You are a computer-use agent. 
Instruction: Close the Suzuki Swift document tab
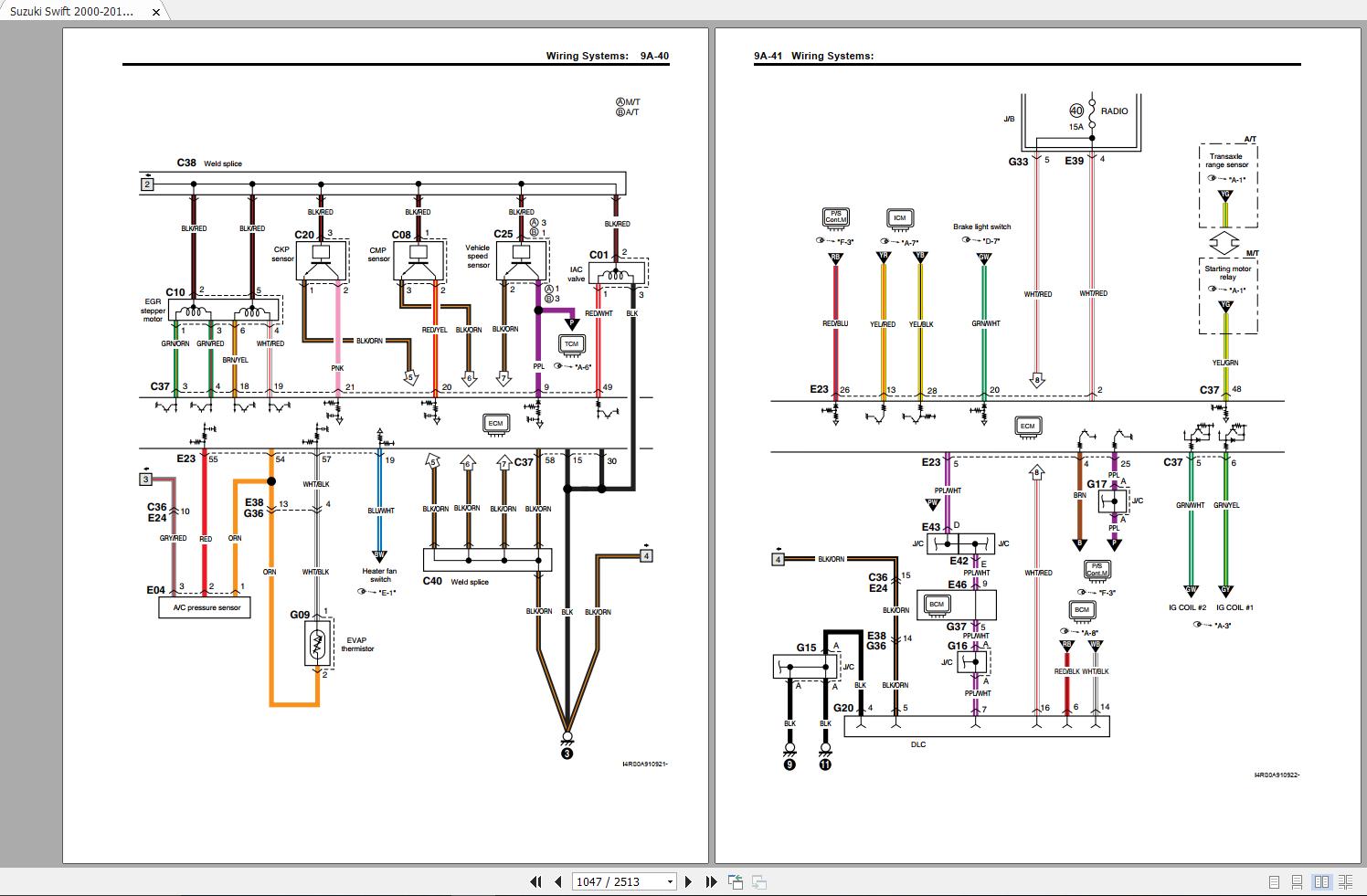pos(156,12)
